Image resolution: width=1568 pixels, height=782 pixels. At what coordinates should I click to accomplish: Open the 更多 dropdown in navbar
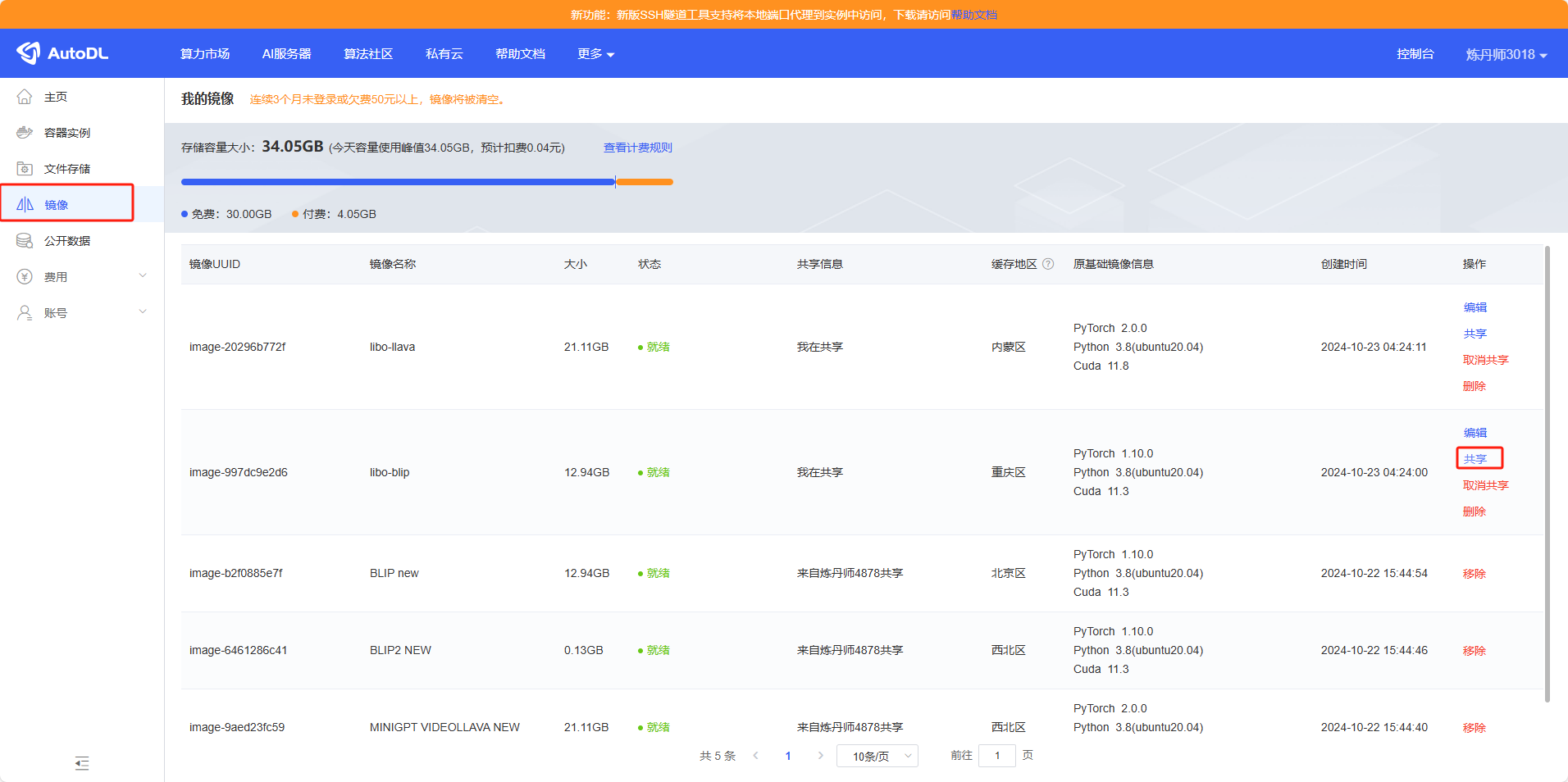tap(595, 54)
